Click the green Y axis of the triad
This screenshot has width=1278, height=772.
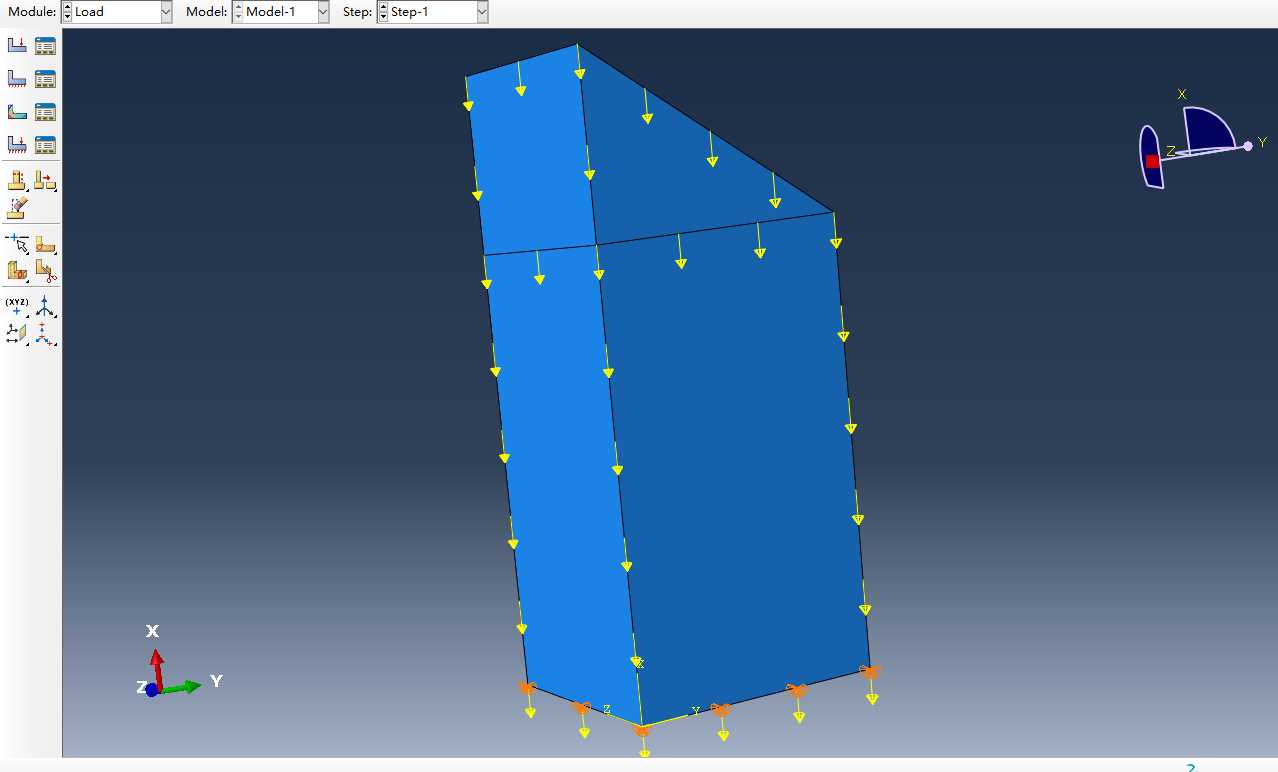[x=182, y=687]
